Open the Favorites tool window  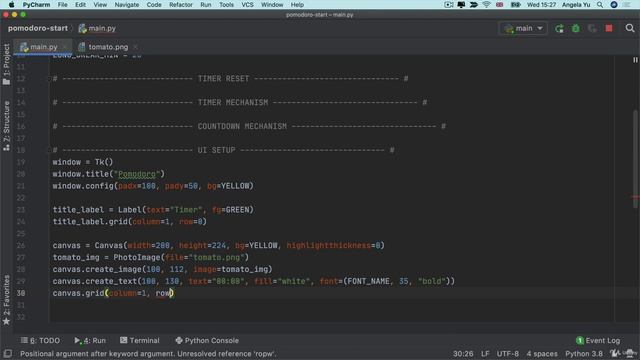pyautogui.click(x=7, y=300)
